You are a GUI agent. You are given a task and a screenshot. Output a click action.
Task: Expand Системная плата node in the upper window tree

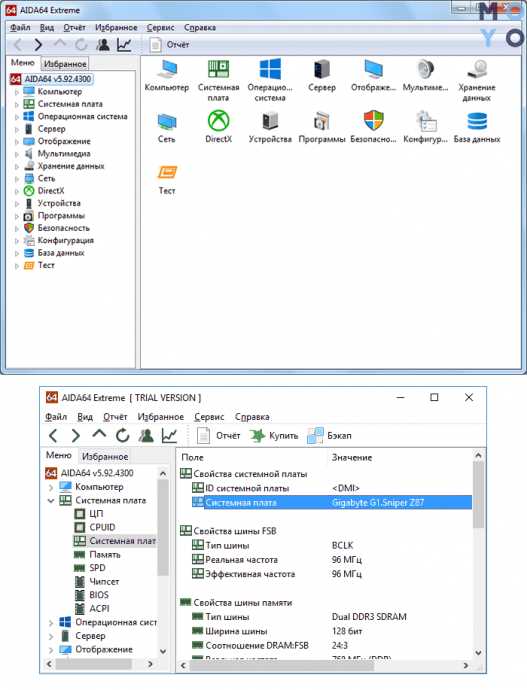point(17,104)
